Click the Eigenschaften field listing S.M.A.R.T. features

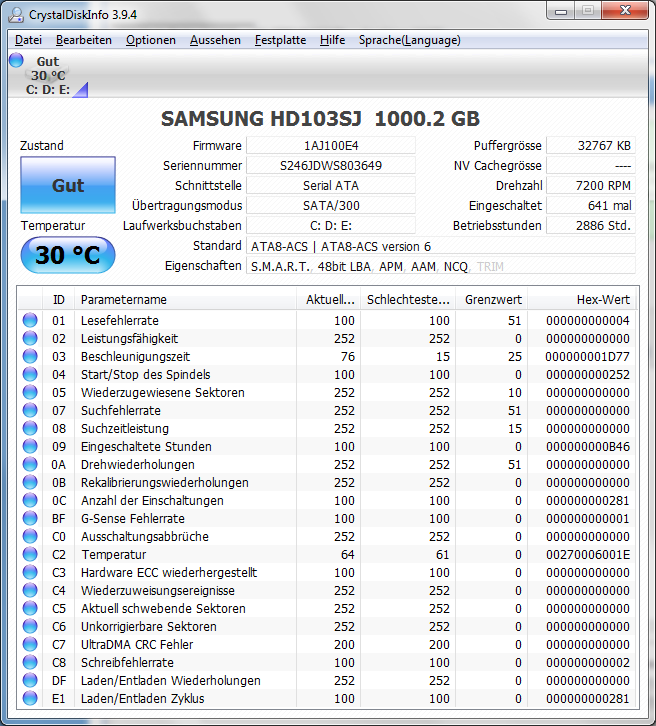click(441, 266)
